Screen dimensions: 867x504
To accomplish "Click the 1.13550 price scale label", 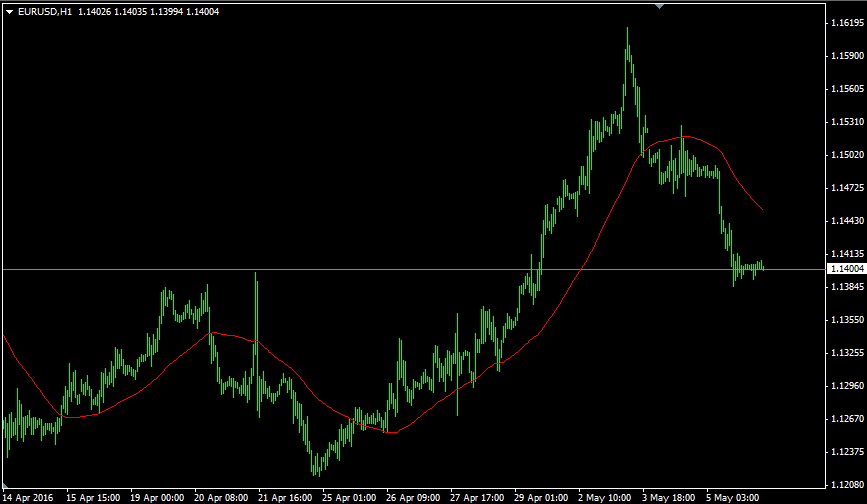I will (847, 319).
